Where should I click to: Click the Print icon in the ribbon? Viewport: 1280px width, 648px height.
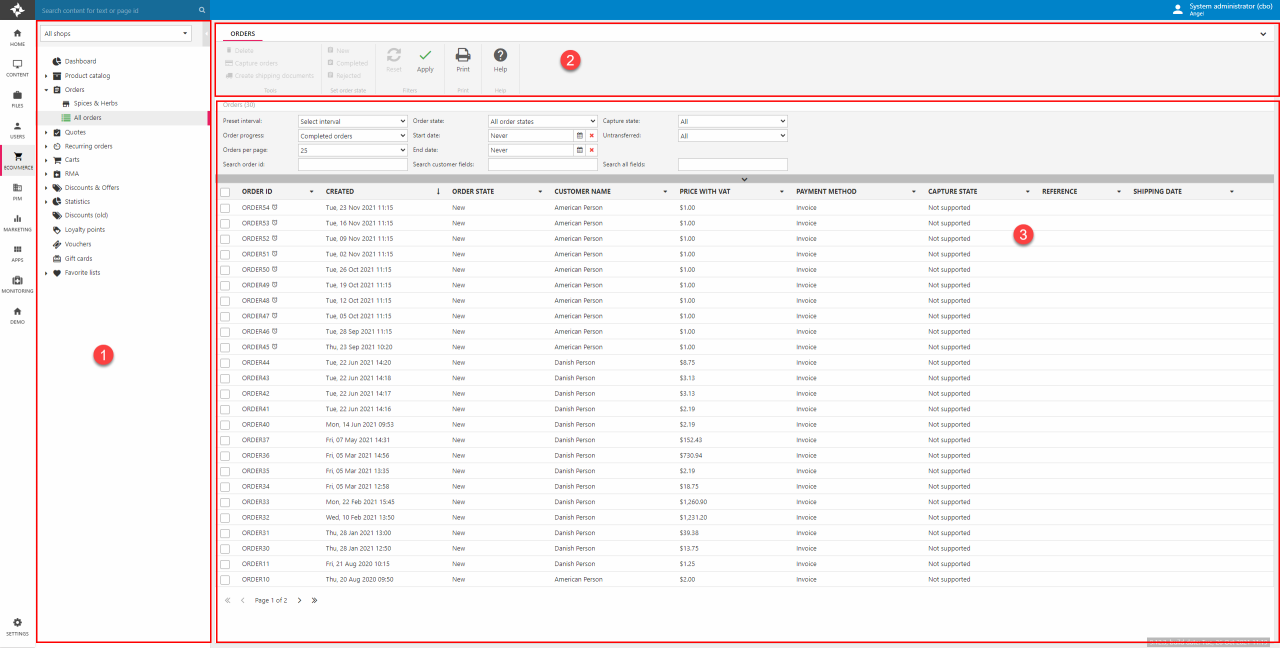(463, 56)
